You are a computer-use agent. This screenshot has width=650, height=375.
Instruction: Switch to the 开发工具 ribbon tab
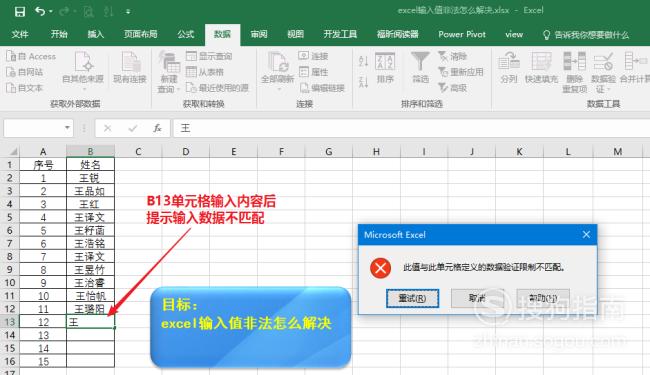(x=340, y=34)
